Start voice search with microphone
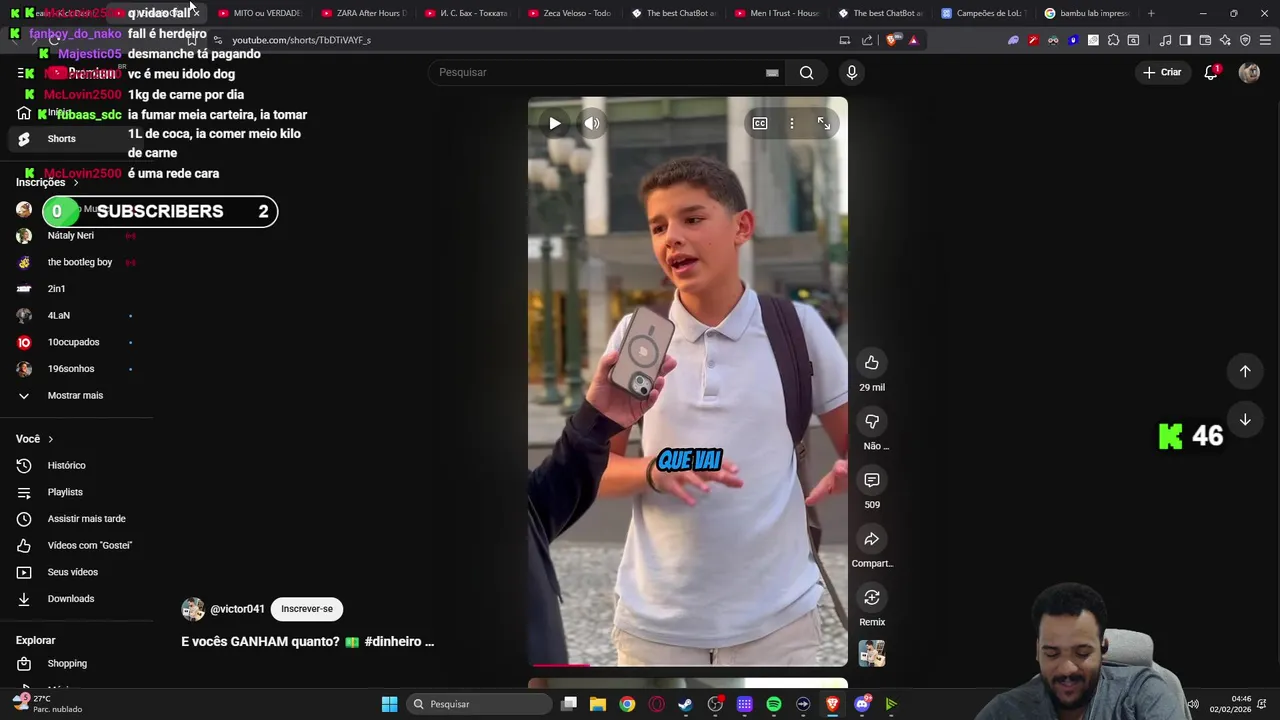The height and width of the screenshot is (720, 1280). (x=852, y=72)
